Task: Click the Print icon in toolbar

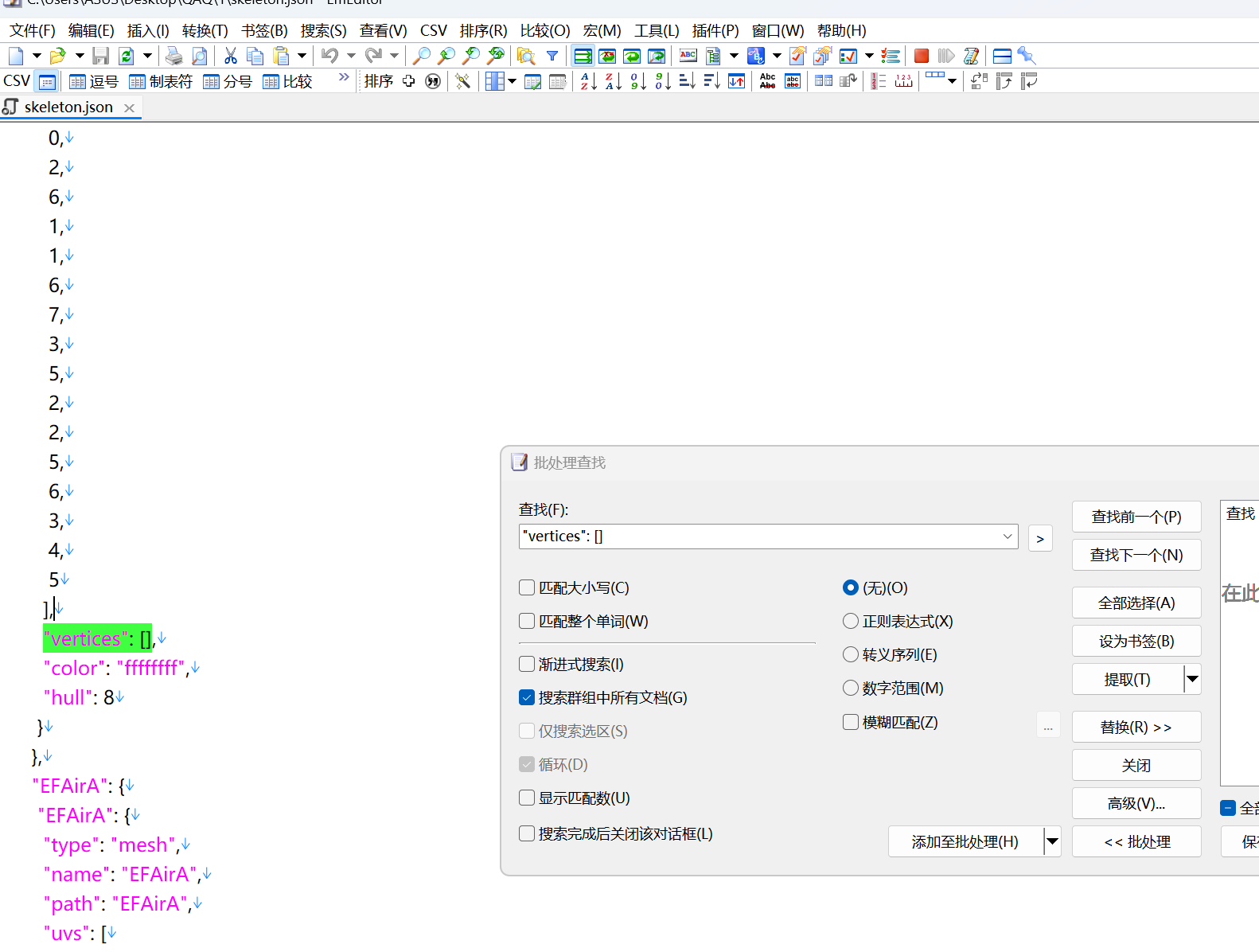Action: [x=173, y=56]
